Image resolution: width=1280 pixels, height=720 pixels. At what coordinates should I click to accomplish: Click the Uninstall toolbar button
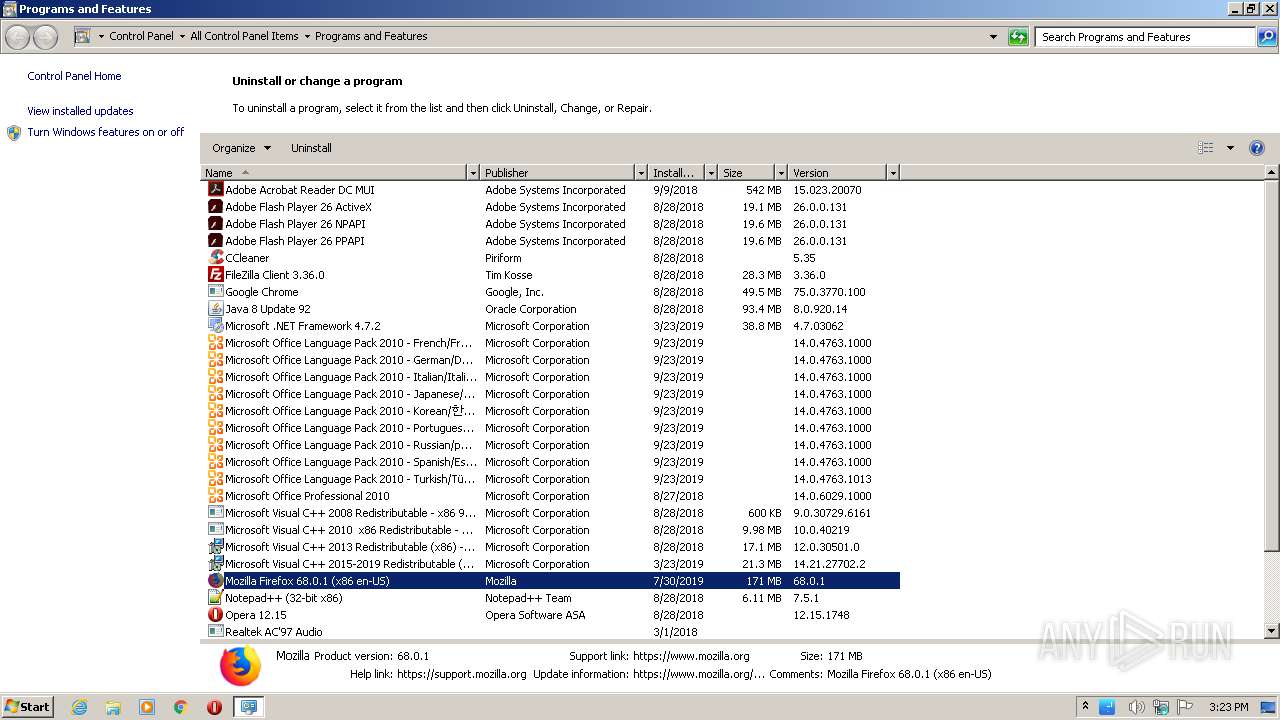point(311,148)
